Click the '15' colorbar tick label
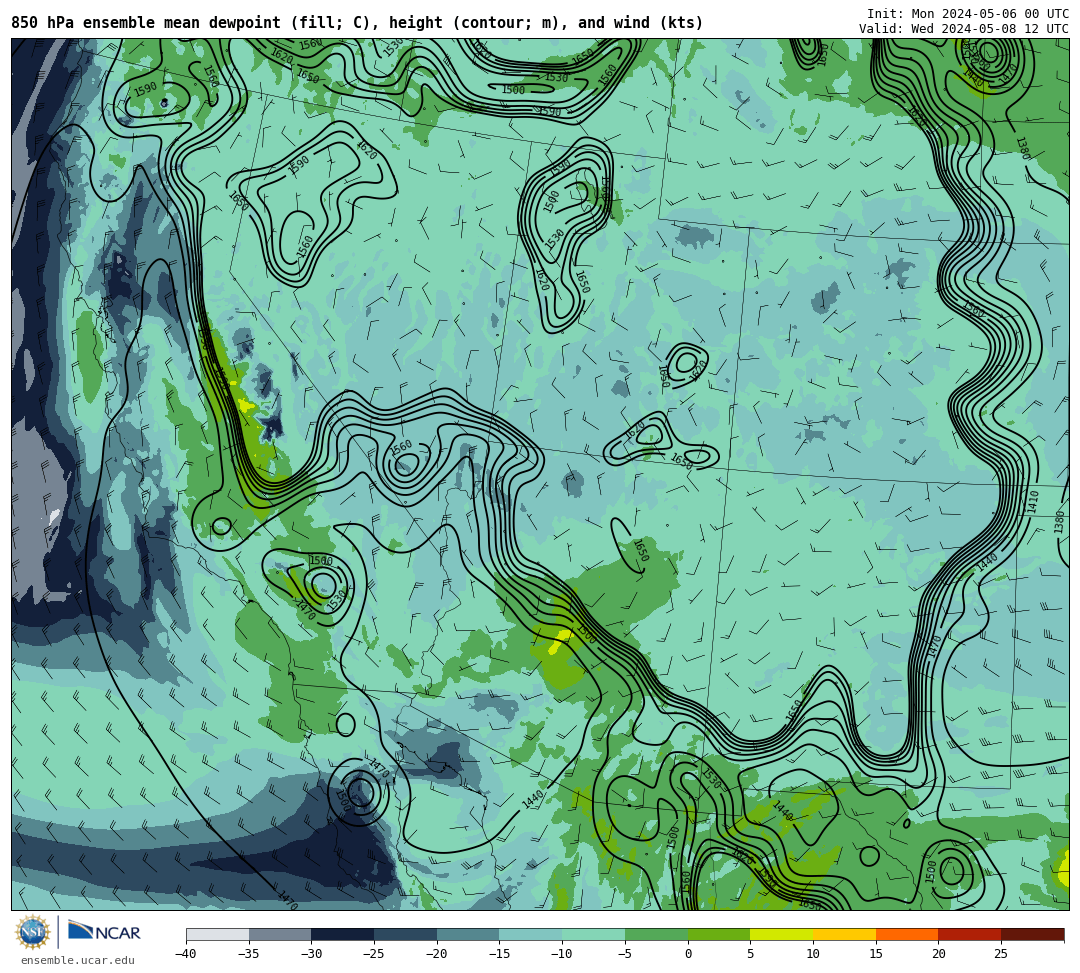The image size is (1080, 973). coord(875,954)
